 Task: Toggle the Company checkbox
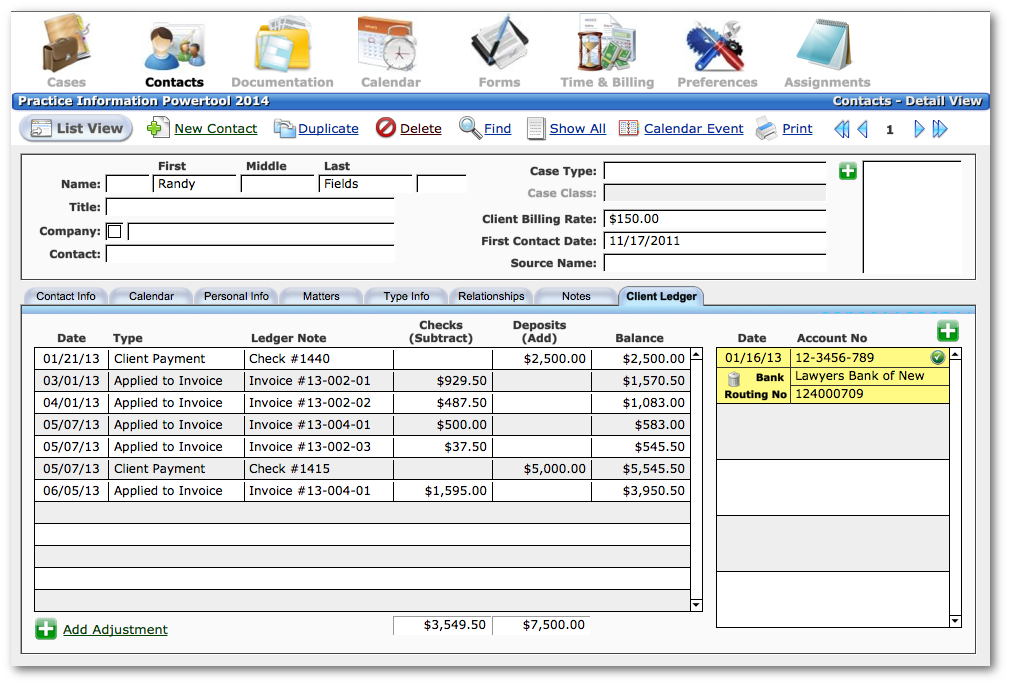coord(115,231)
